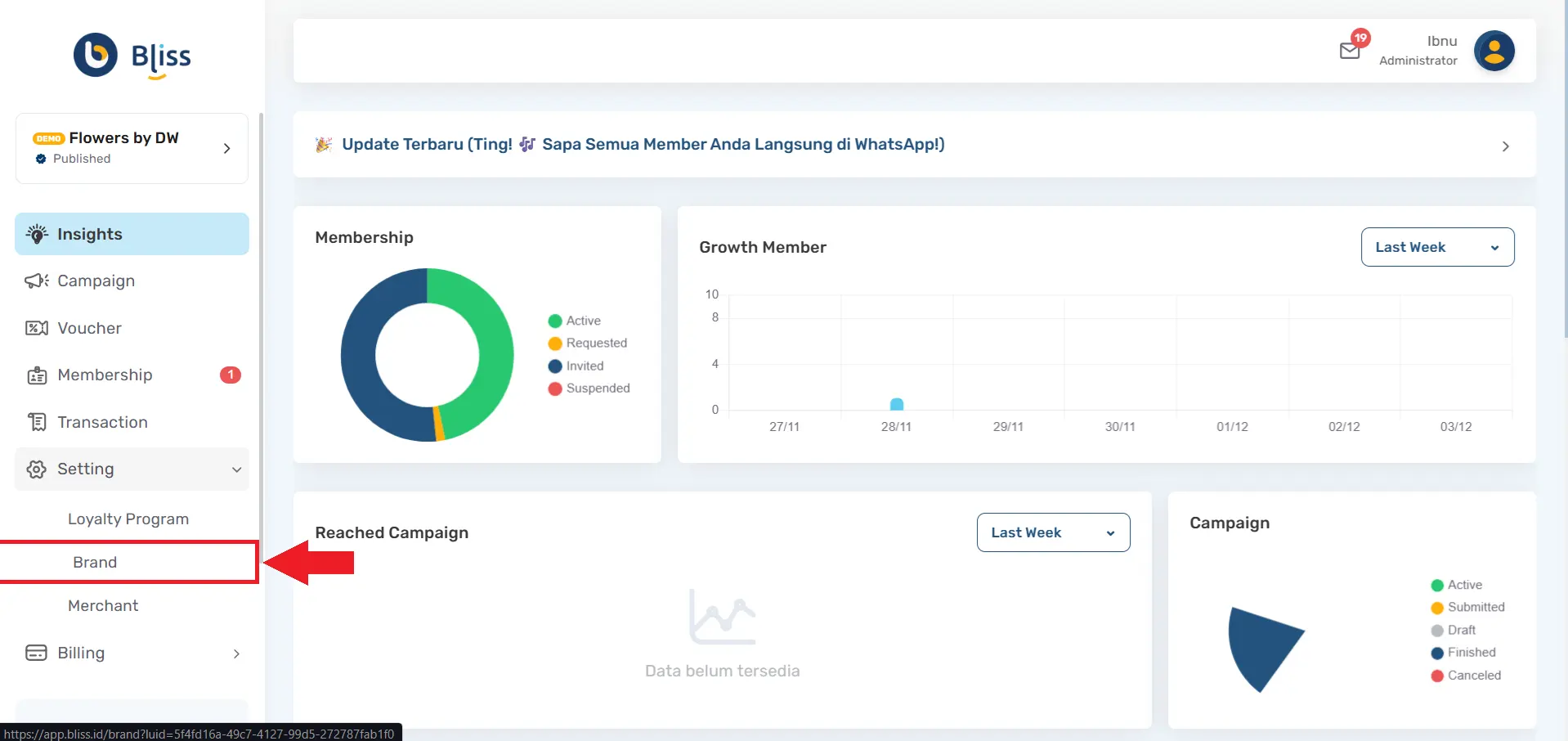Click the green Active donut segment

point(483,327)
